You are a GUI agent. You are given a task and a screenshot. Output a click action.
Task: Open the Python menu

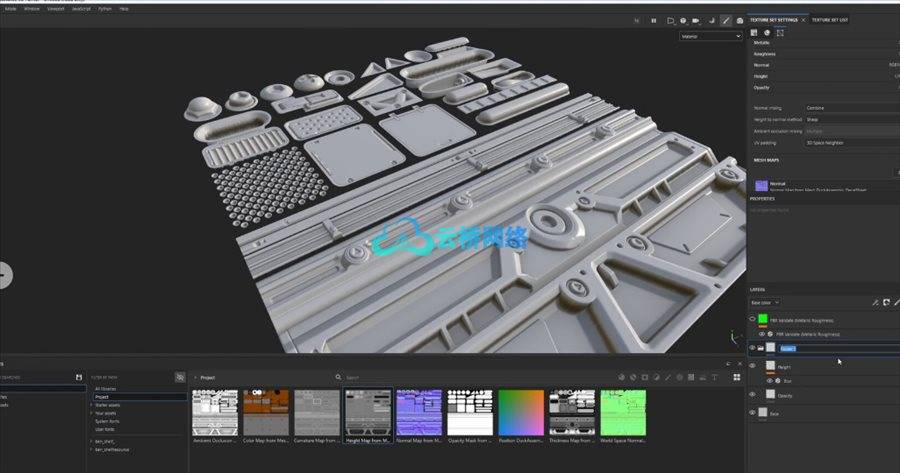coord(104,8)
